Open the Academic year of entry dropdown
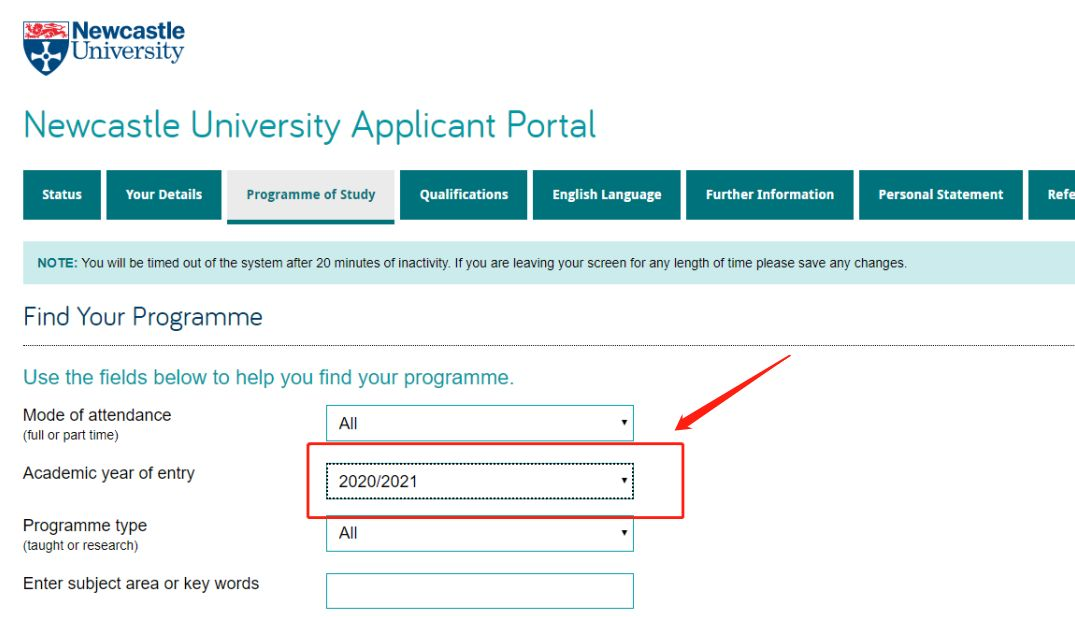Image resolution: width=1075 pixels, height=617 pixels. [x=480, y=481]
